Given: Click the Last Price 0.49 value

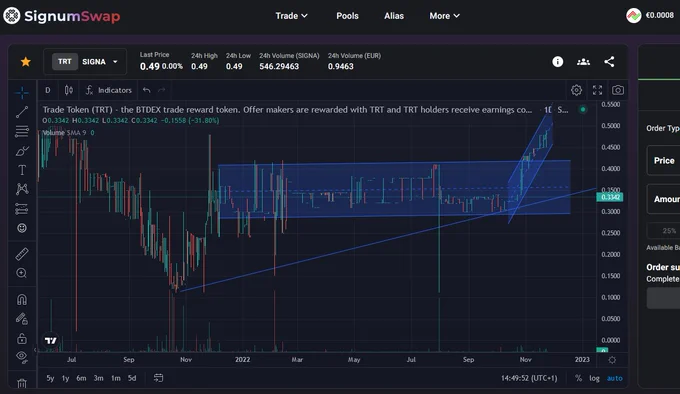Looking at the screenshot, I should tap(150, 66).
